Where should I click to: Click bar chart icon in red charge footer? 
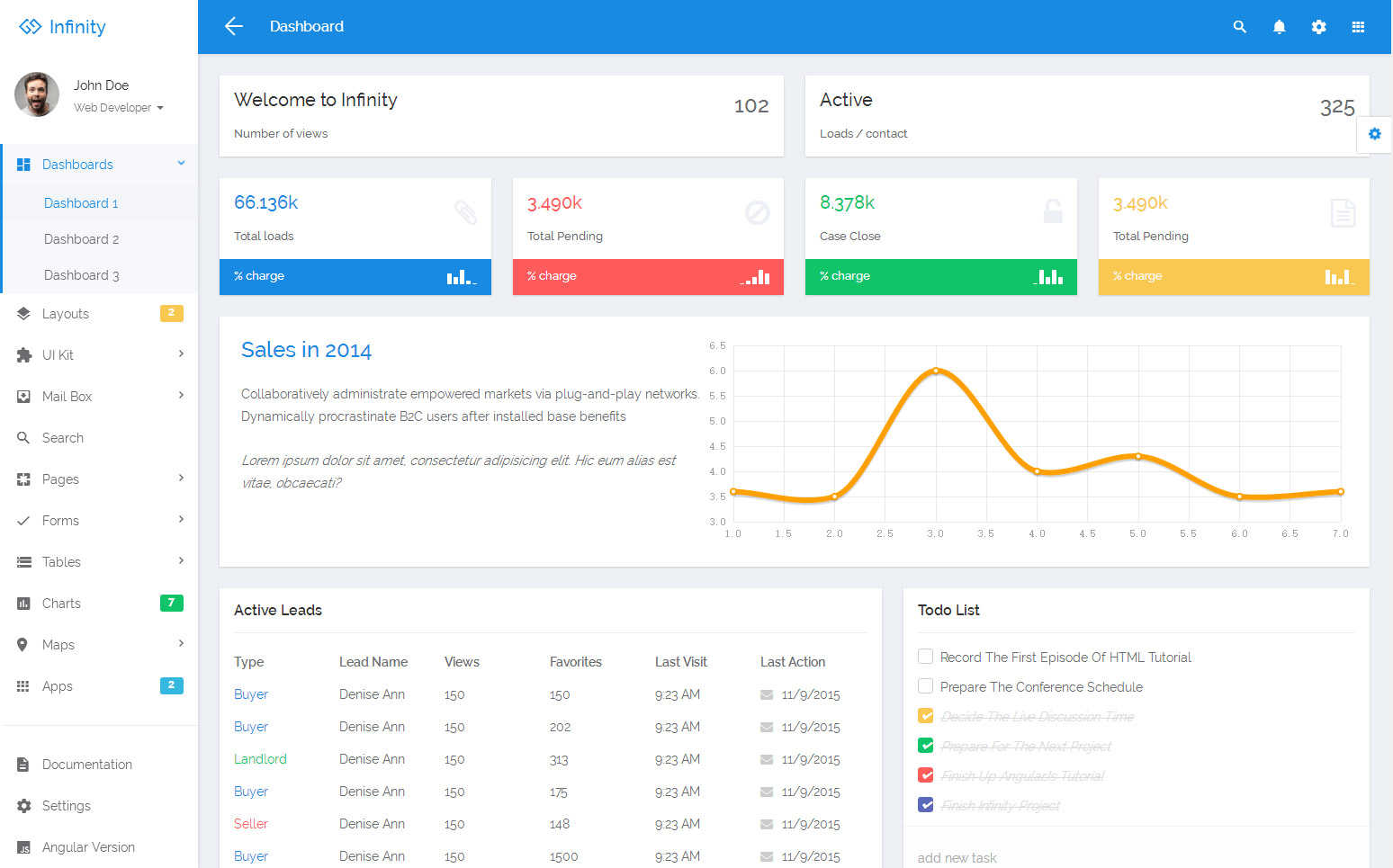(755, 277)
